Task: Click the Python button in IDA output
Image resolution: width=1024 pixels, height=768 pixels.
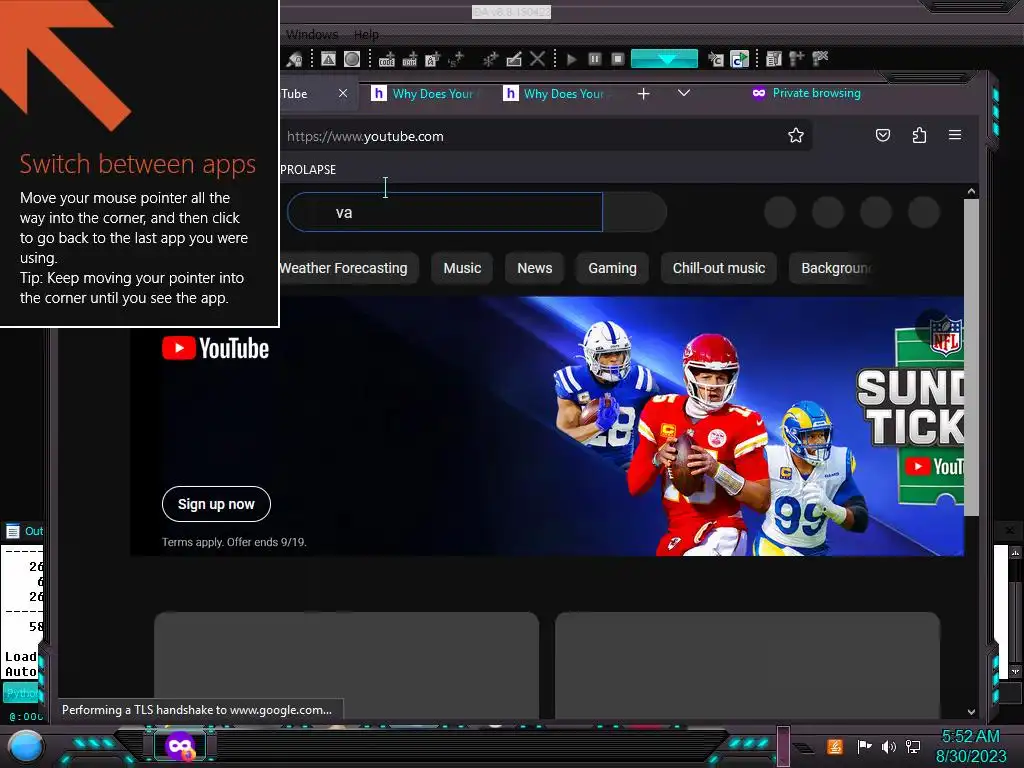Action: tap(22, 693)
